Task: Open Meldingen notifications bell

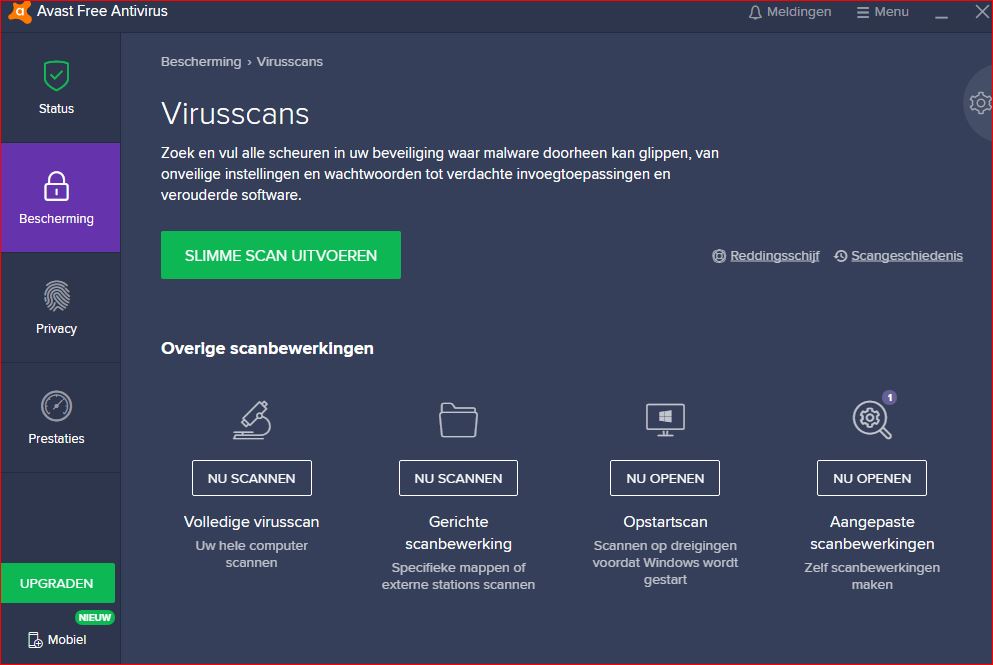Action: click(x=790, y=12)
